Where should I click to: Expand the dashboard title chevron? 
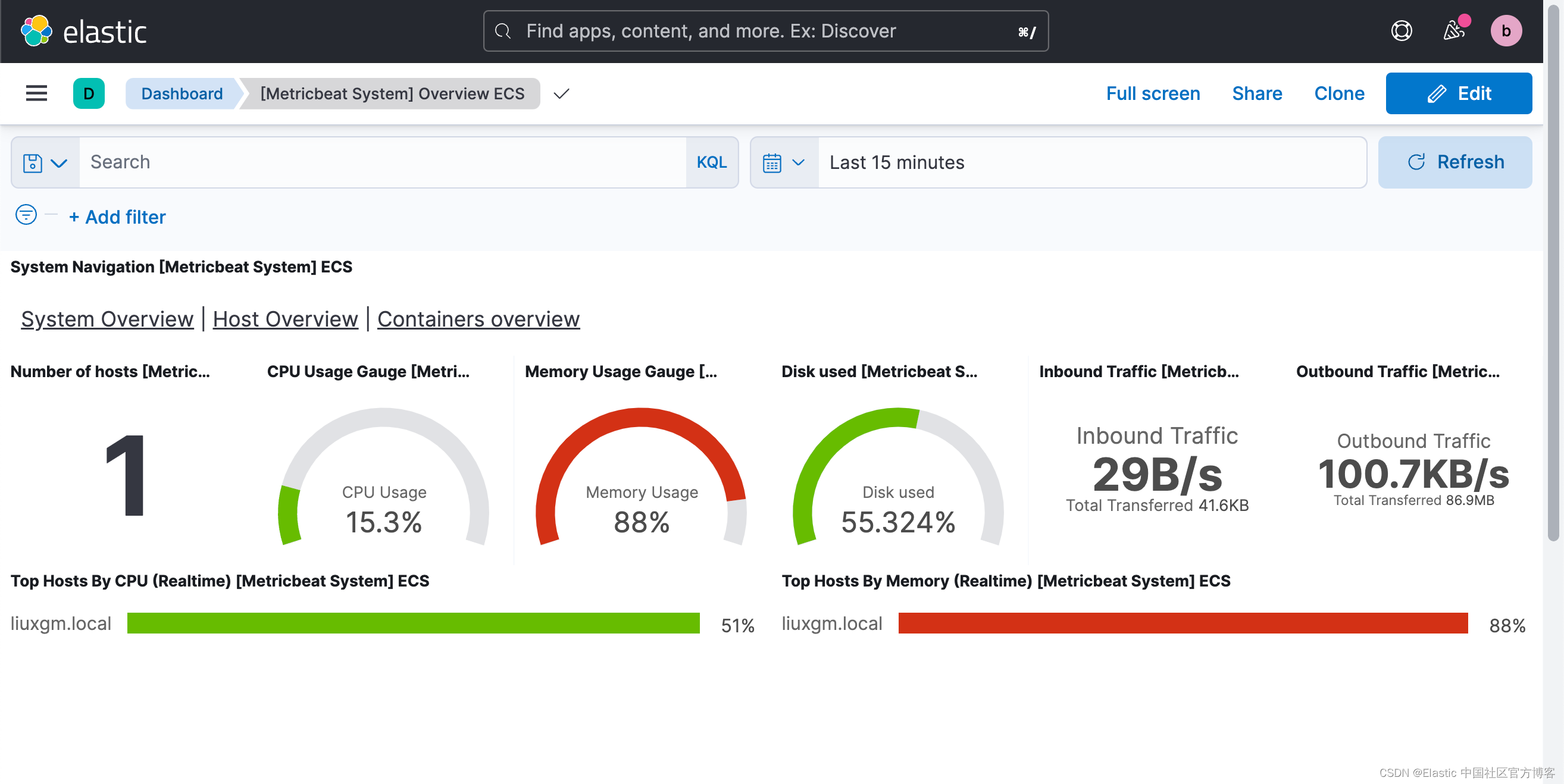561,94
